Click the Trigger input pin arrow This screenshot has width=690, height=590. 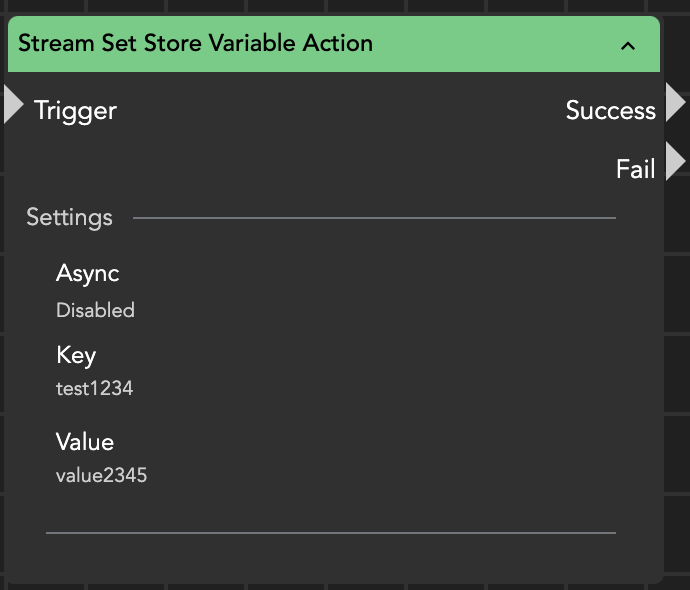[x=13, y=104]
